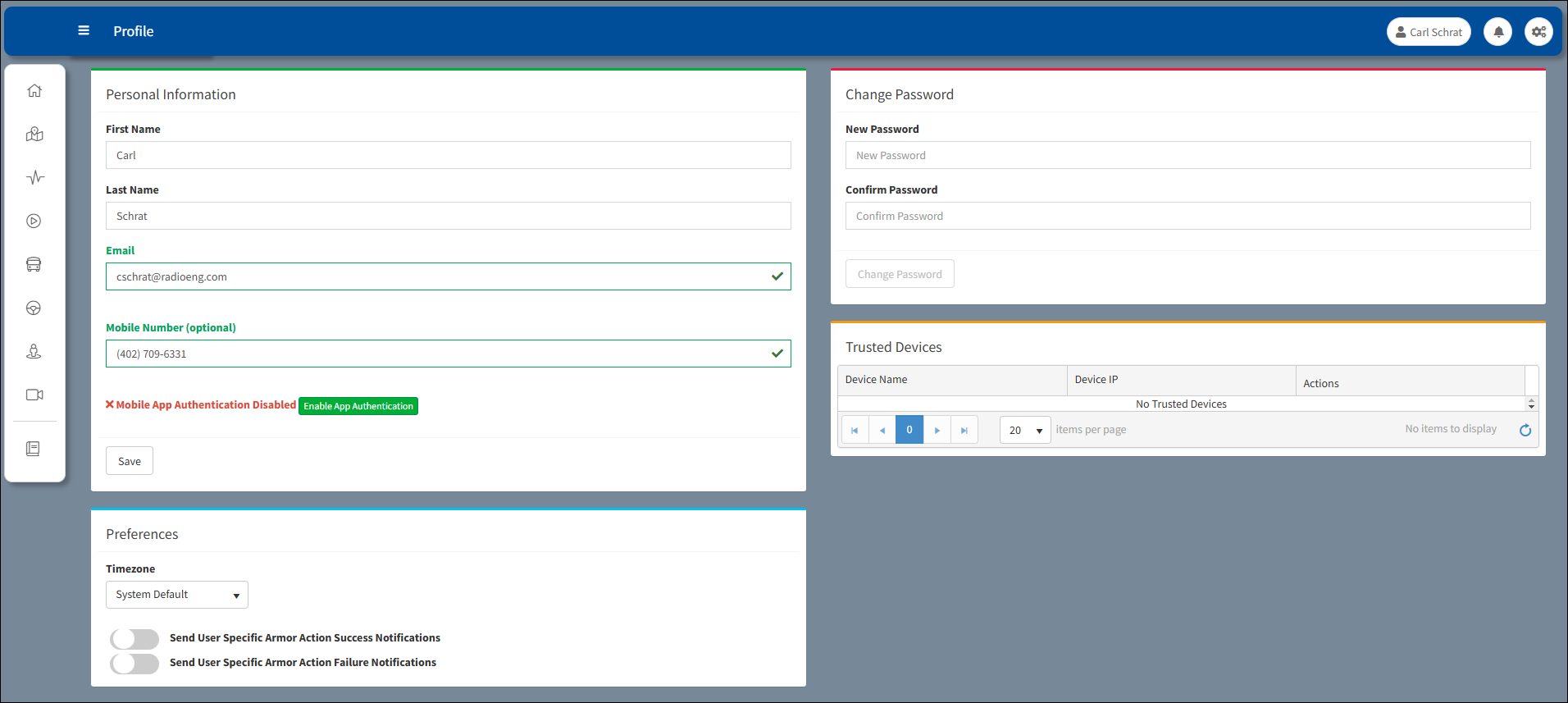The width and height of the screenshot is (1568, 703).
Task: Open the Home page from sidebar
Action: [x=34, y=91]
